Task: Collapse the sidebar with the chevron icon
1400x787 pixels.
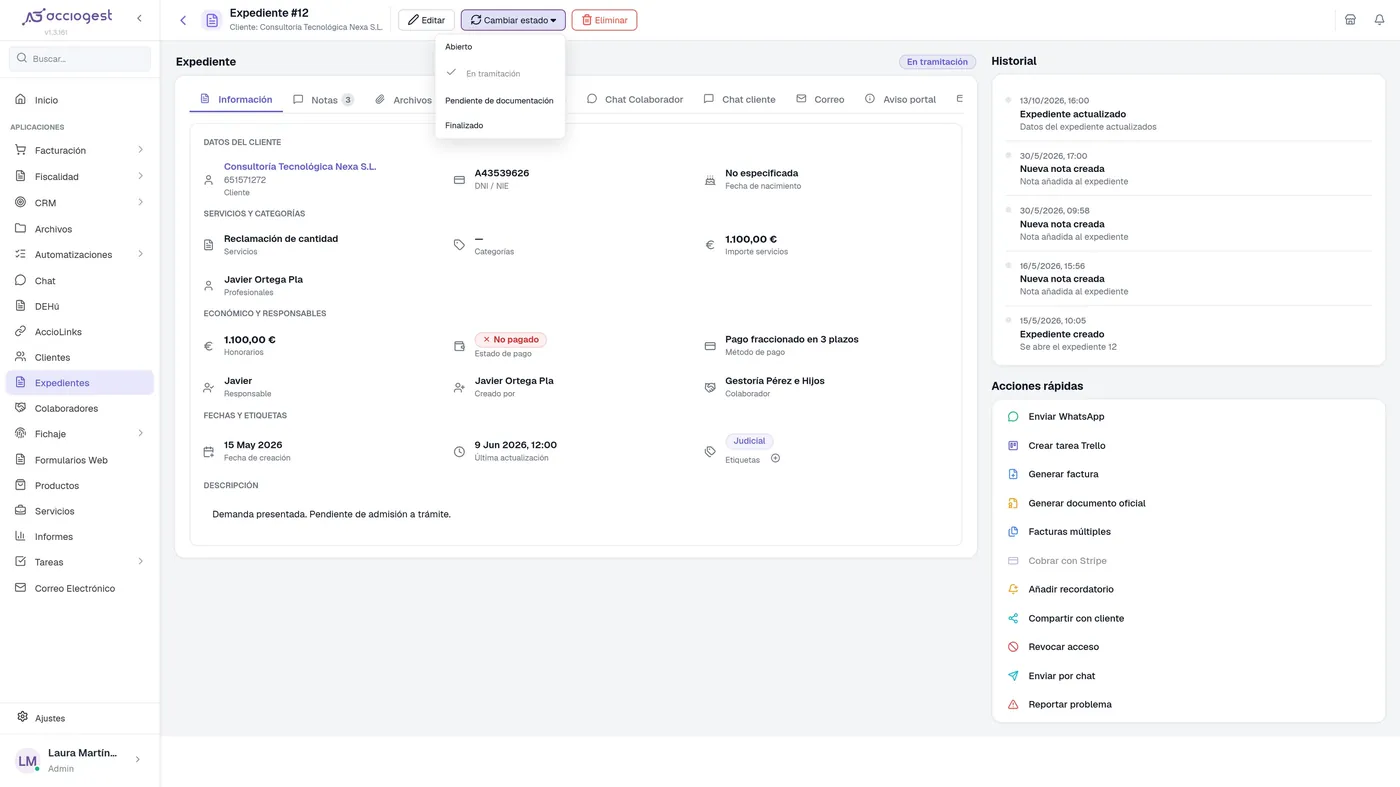Action: [x=139, y=18]
